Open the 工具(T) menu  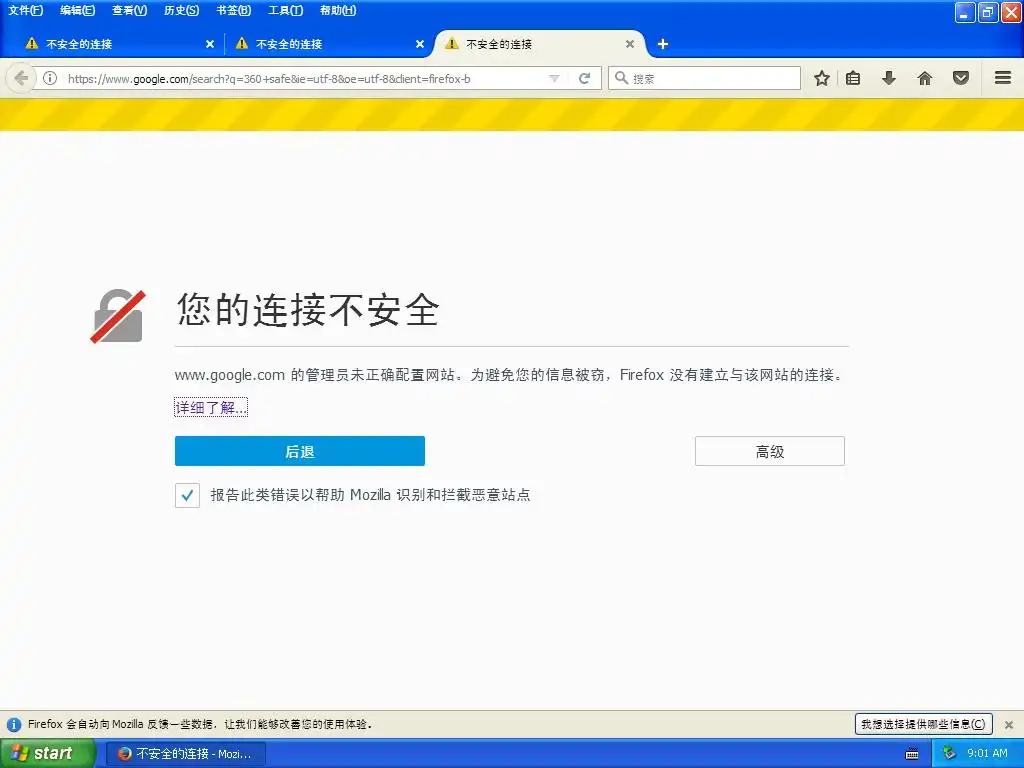285,10
